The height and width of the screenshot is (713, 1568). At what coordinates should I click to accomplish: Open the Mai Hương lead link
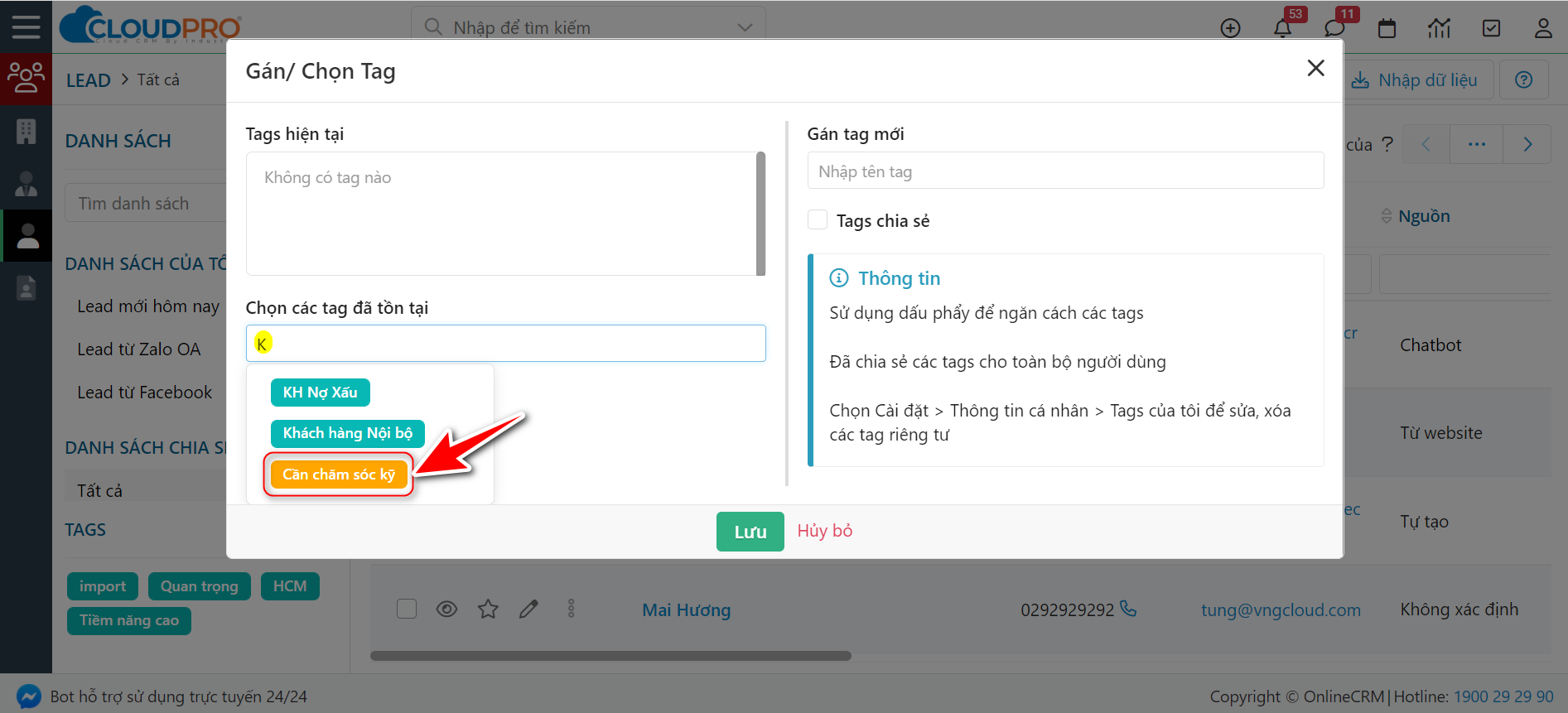click(687, 610)
